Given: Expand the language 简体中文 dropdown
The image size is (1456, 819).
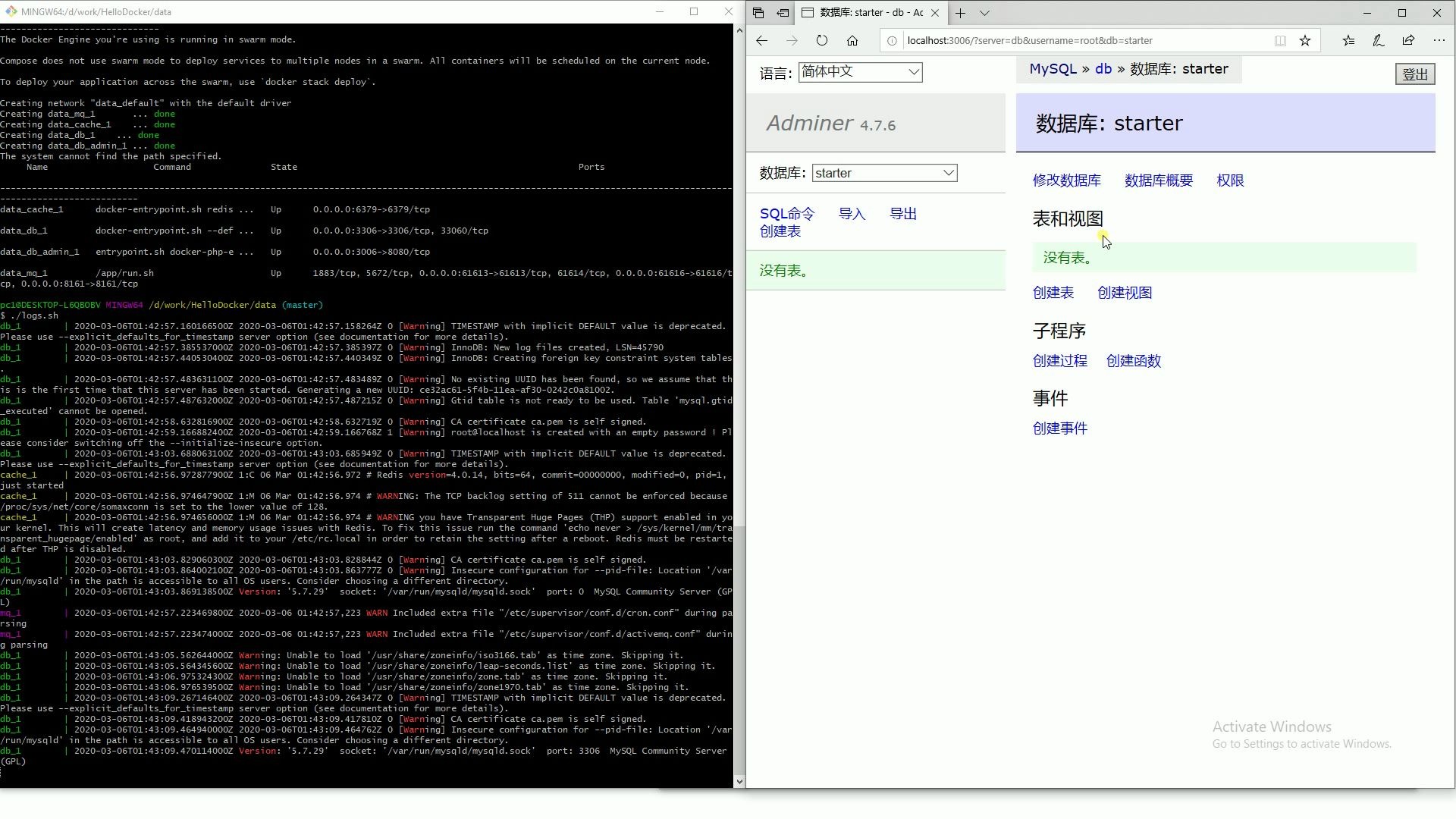Looking at the screenshot, I should 860,72.
